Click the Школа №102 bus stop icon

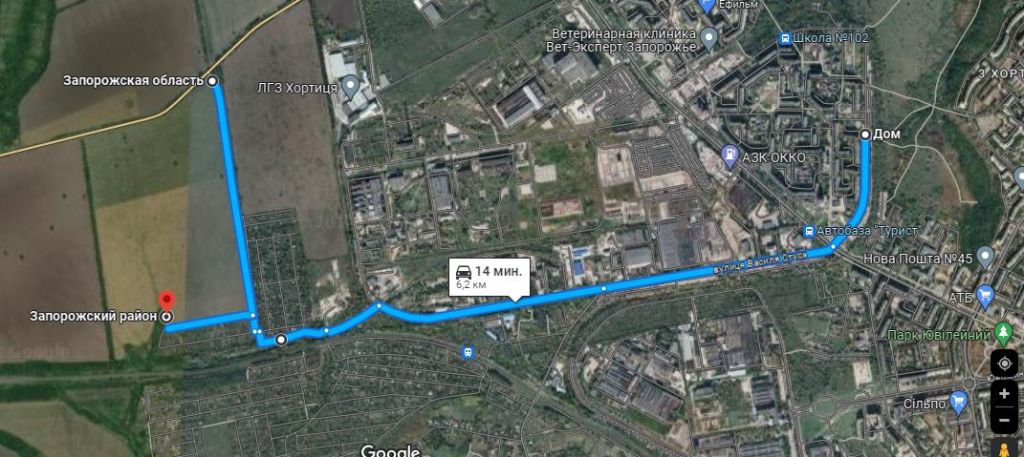click(786, 38)
